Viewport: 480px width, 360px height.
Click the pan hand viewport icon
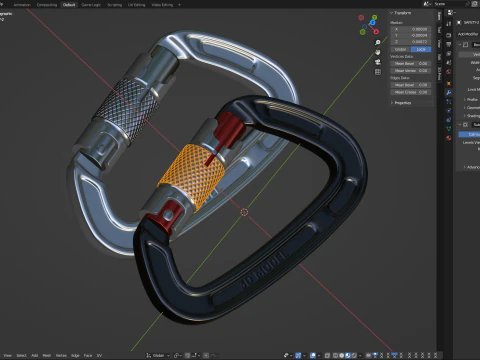tap(378, 52)
